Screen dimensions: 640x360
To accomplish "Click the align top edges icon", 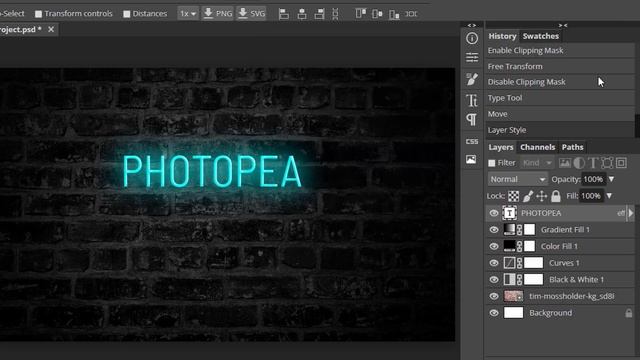I will [x=360, y=14].
